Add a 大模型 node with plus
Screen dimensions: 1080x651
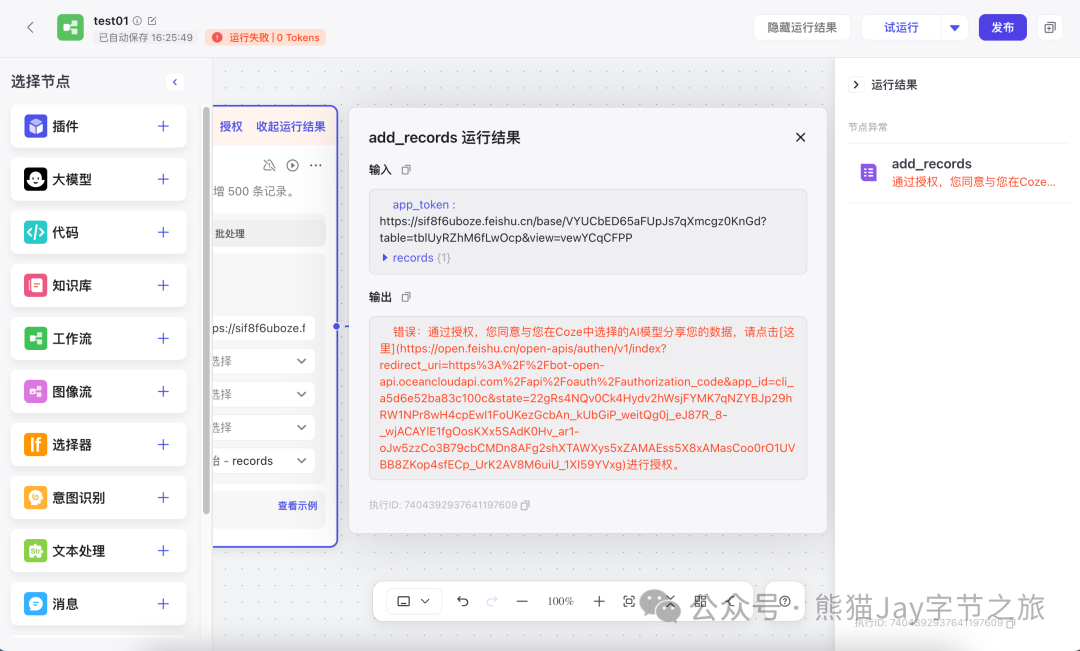tap(163, 179)
